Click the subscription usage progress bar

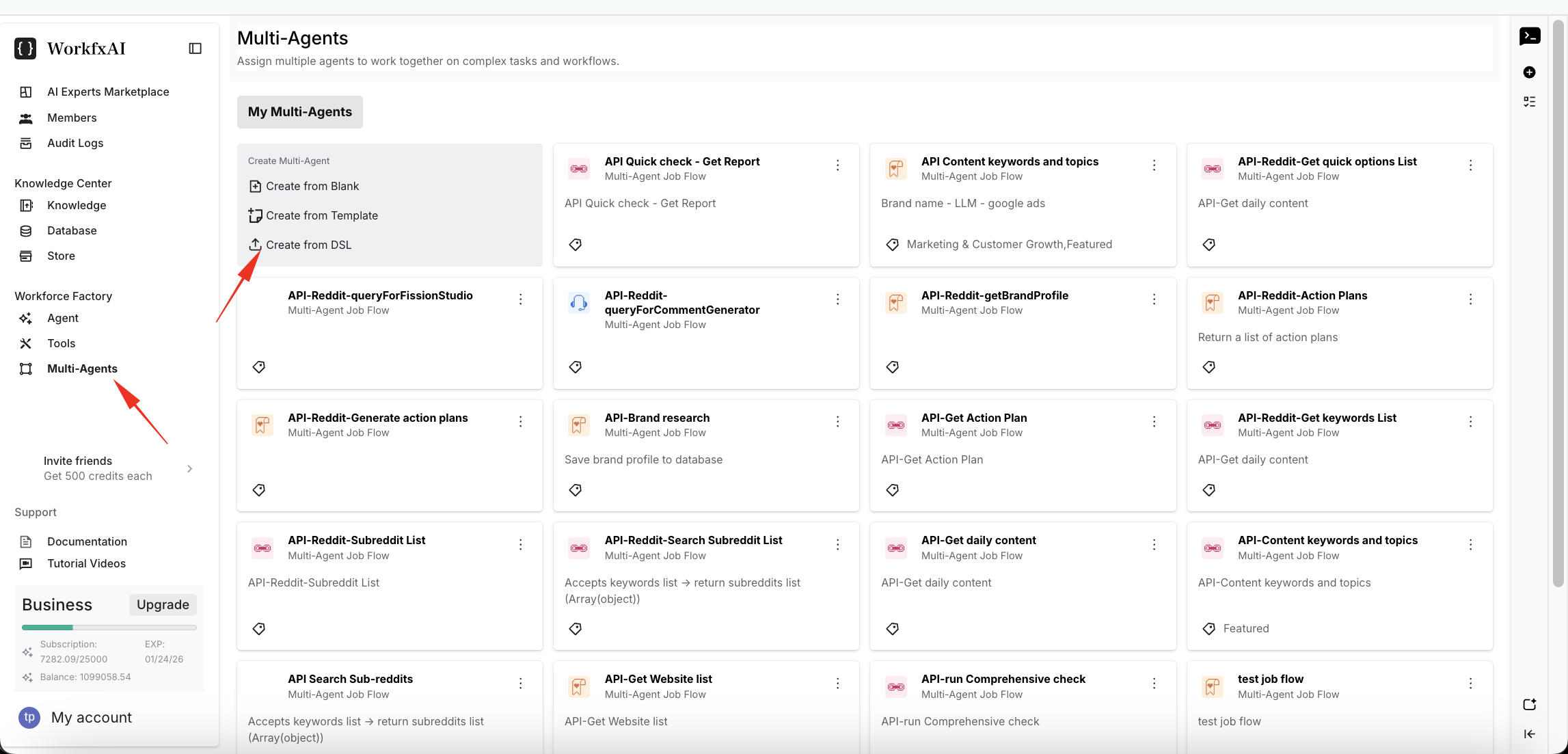pyautogui.click(x=109, y=627)
